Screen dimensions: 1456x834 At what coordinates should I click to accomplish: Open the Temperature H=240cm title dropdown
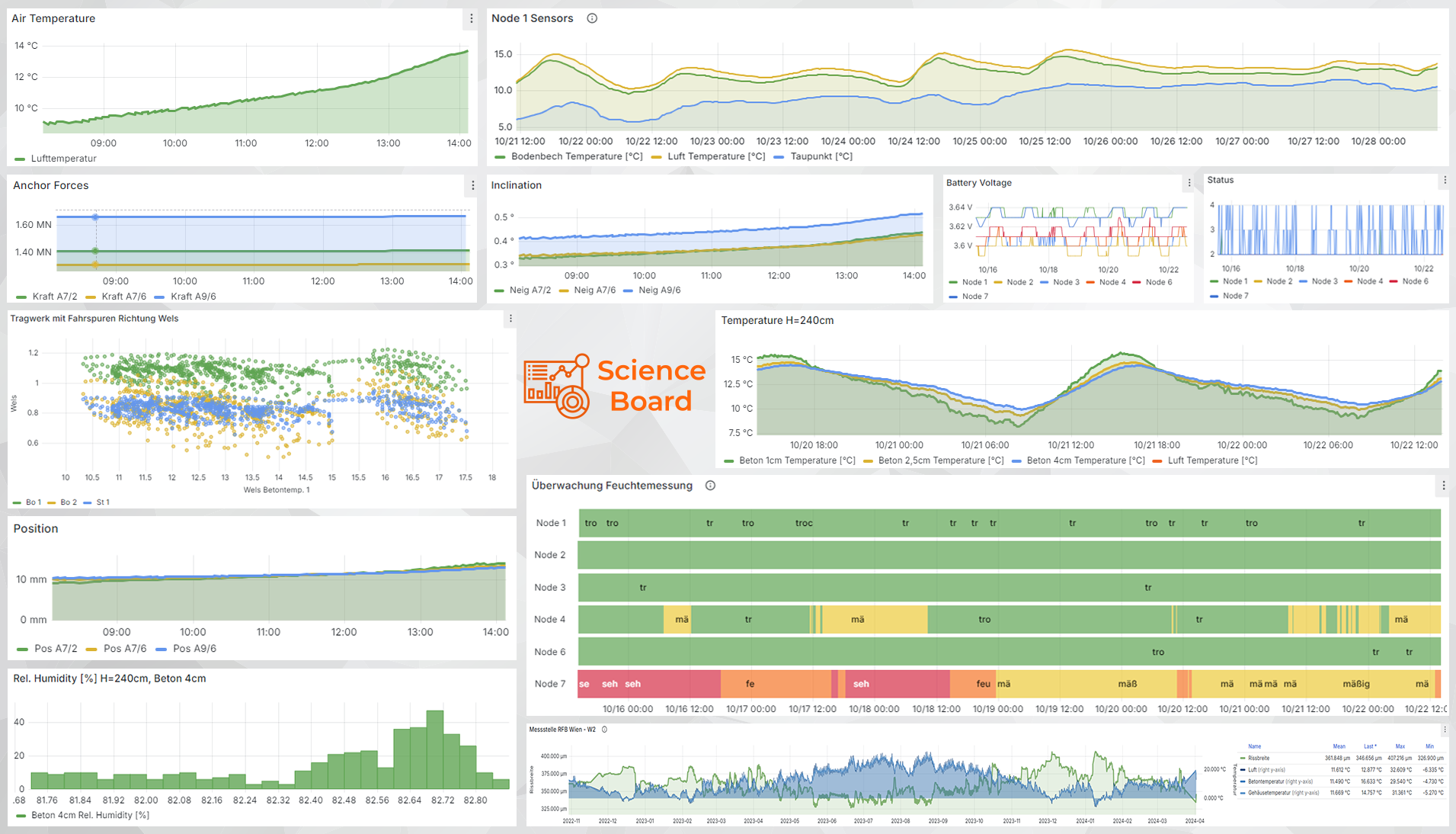[x=778, y=320]
